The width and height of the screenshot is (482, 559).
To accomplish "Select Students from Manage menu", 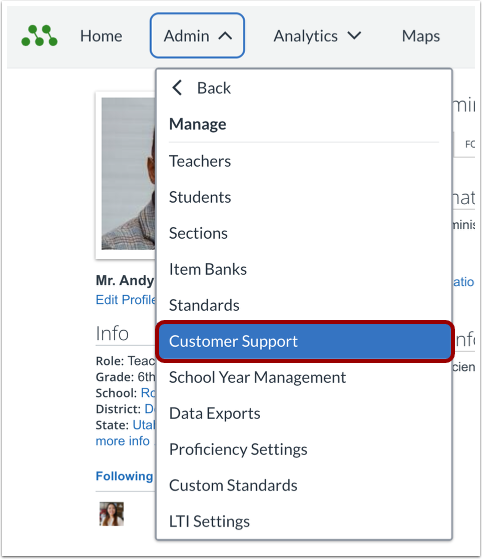I will 304,197.
